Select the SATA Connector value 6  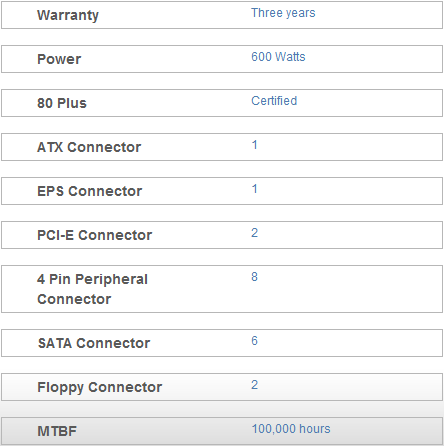coord(254,341)
